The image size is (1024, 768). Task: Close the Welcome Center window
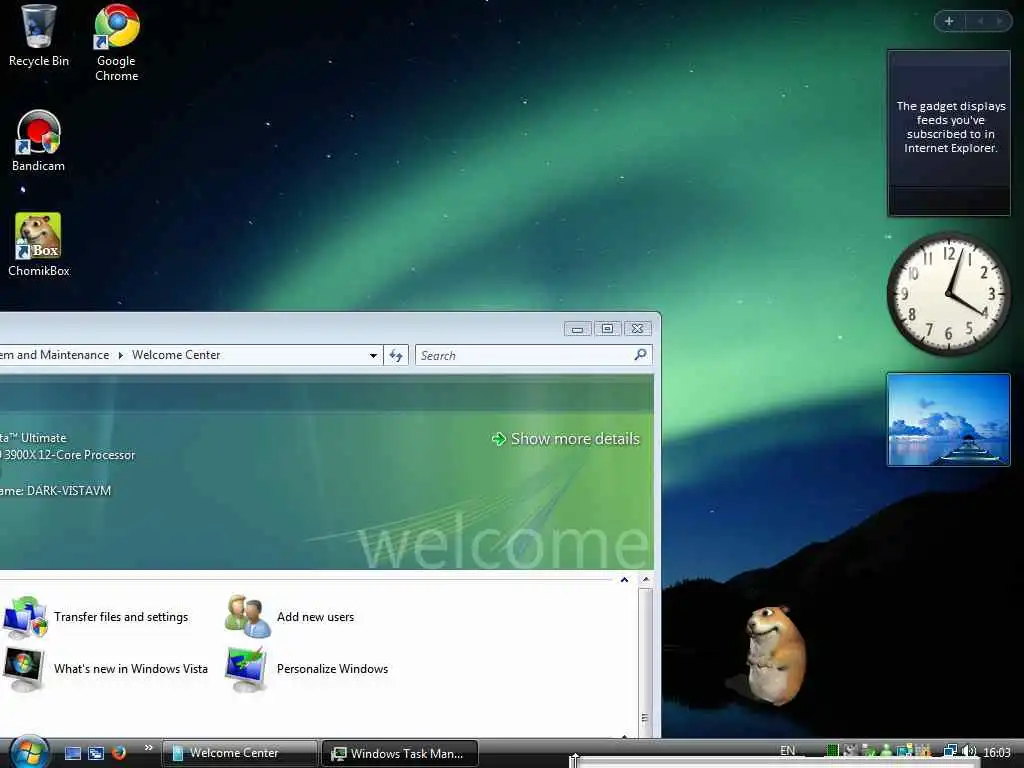(x=637, y=328)
